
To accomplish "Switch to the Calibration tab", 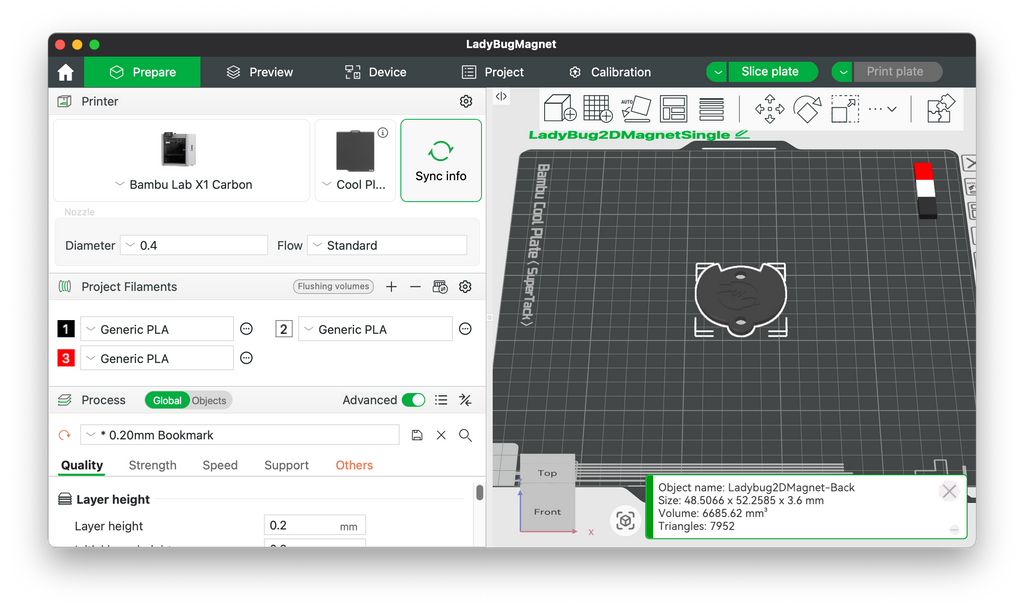I will tap(610, 72).
